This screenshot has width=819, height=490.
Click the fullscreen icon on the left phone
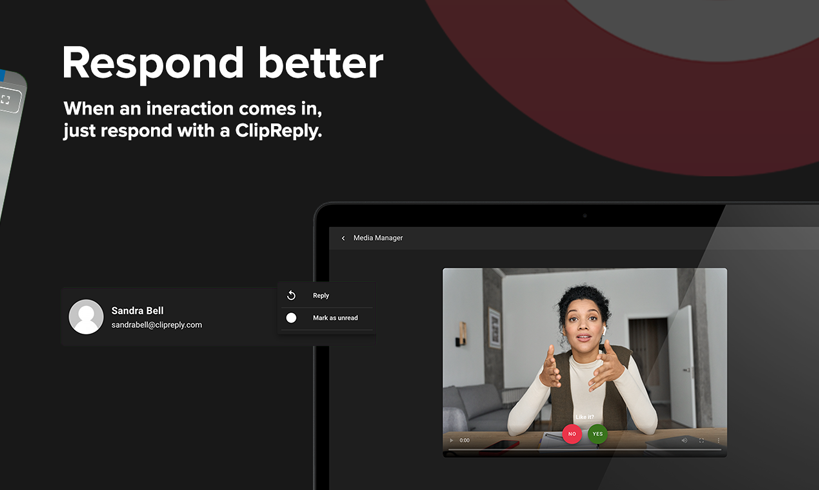pyautogui.click(x=5, y=100)
